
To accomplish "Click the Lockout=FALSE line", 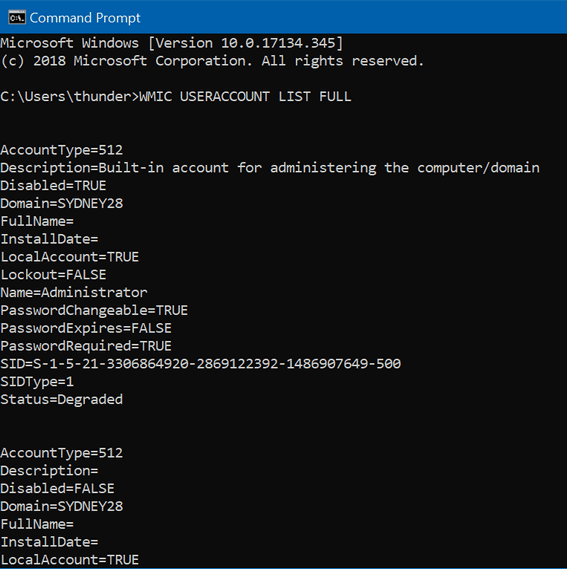I will point(53,275).
